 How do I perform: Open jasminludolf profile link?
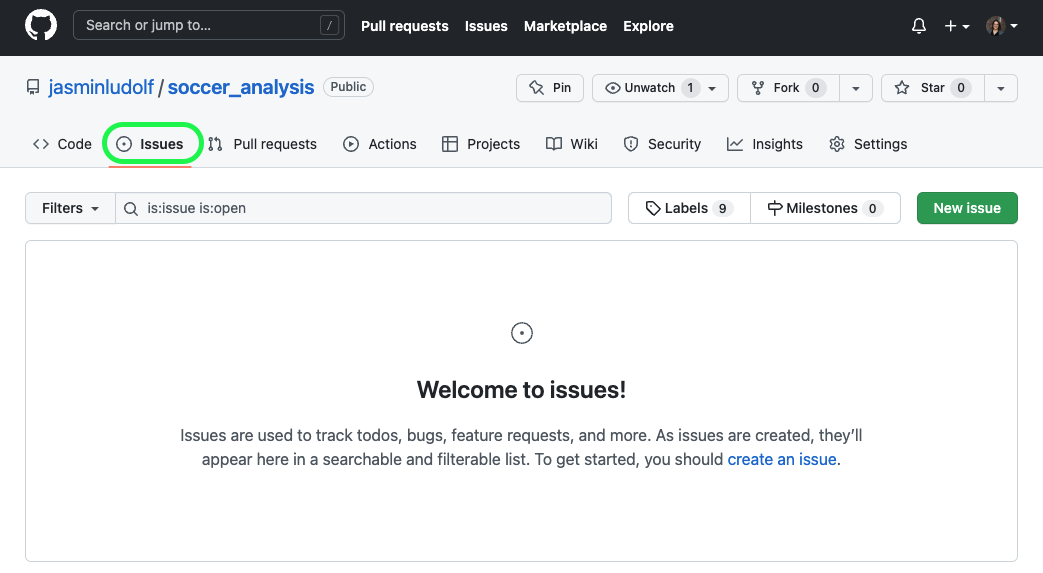(100, 87)
